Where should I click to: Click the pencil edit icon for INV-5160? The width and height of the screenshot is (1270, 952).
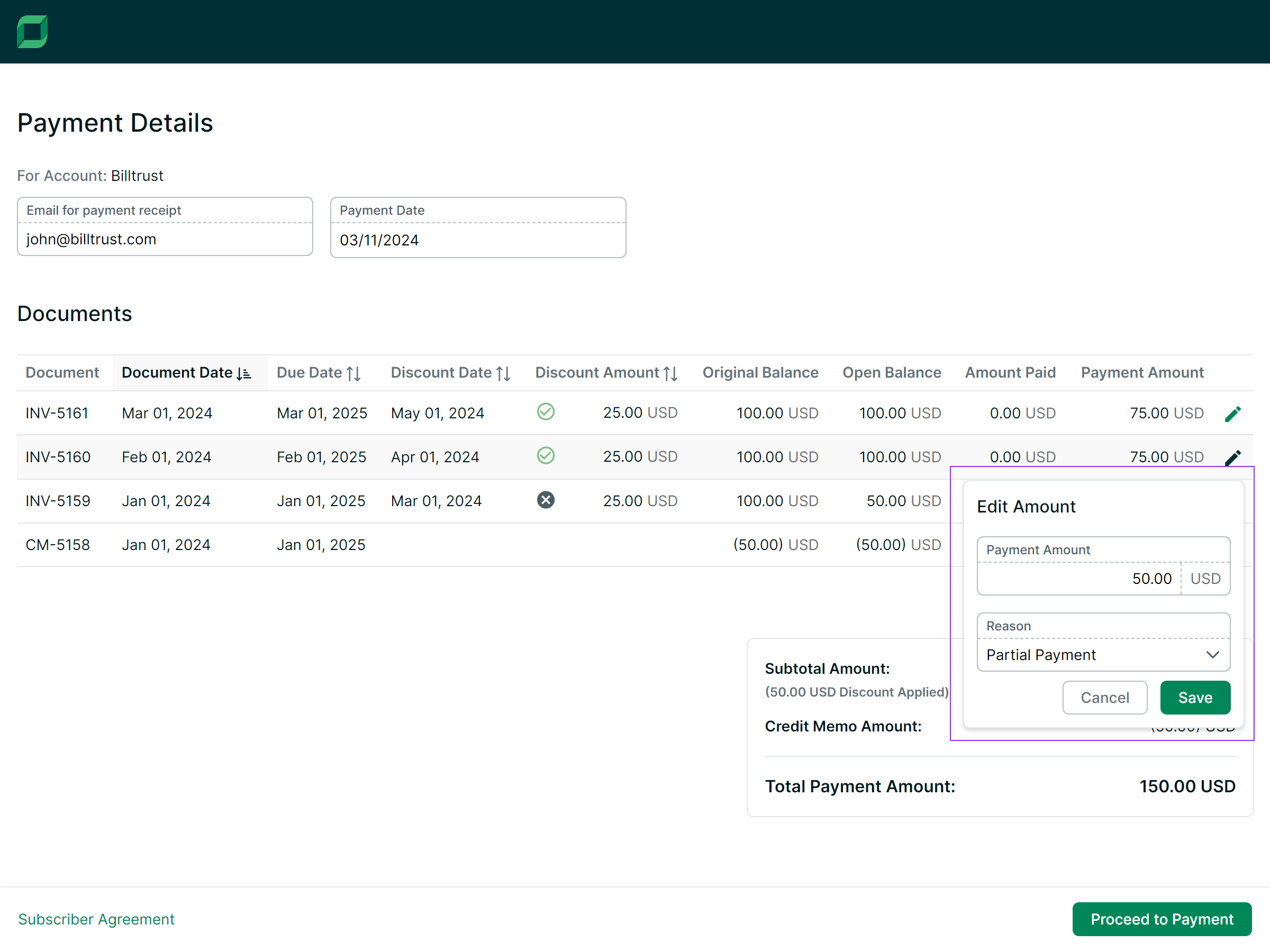coord(1232,457)
